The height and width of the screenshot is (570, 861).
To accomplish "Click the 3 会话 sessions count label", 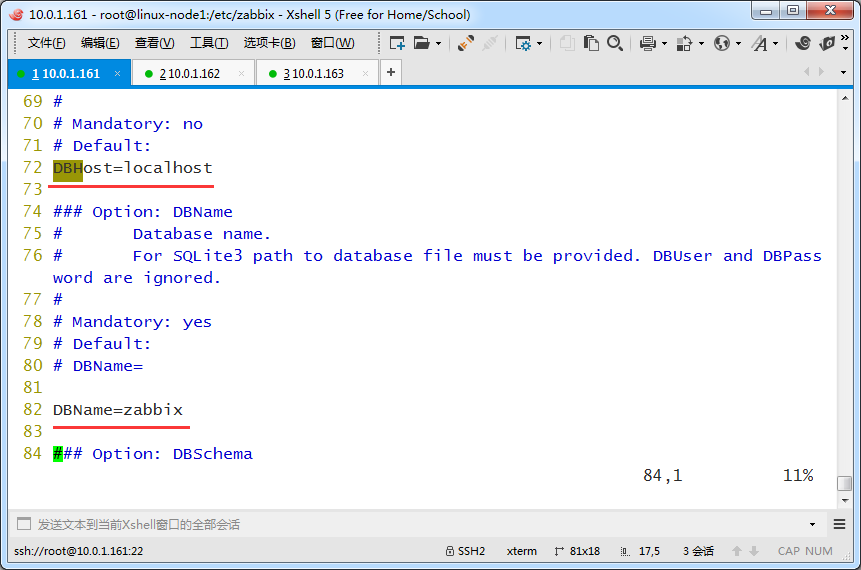I will (698, 551).
